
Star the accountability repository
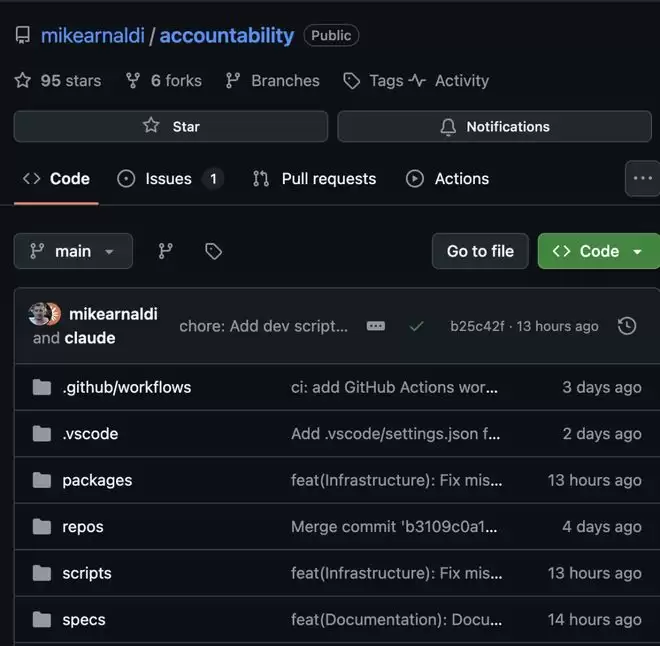pos(171,127)
